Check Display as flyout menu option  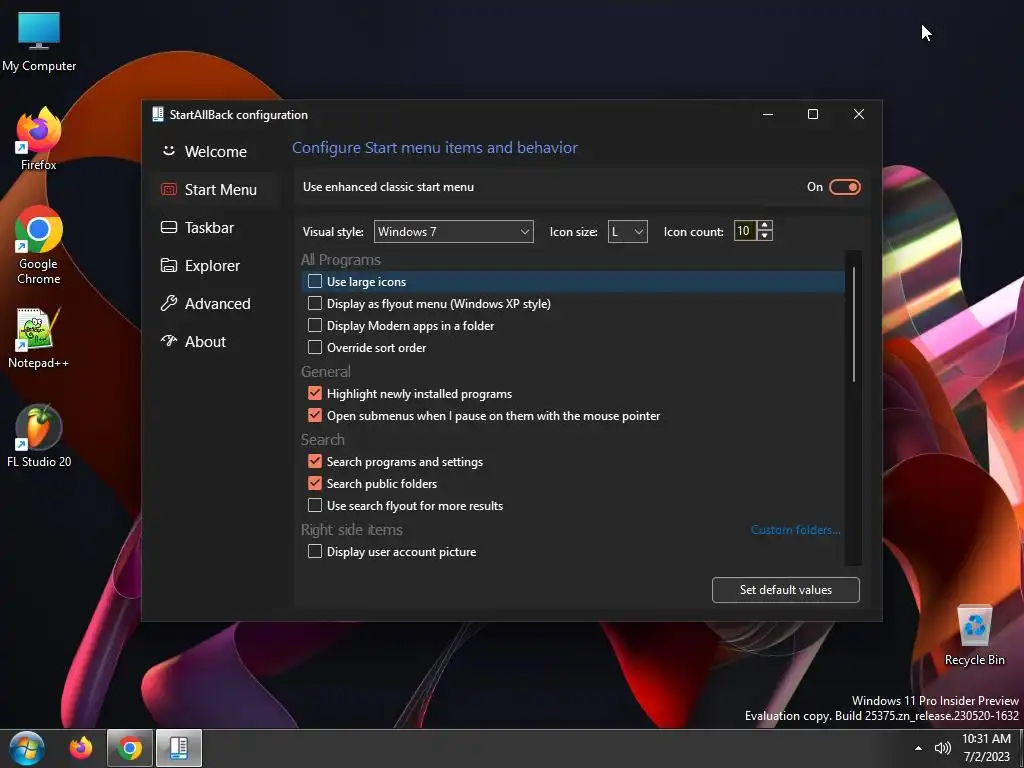point(315,304)
